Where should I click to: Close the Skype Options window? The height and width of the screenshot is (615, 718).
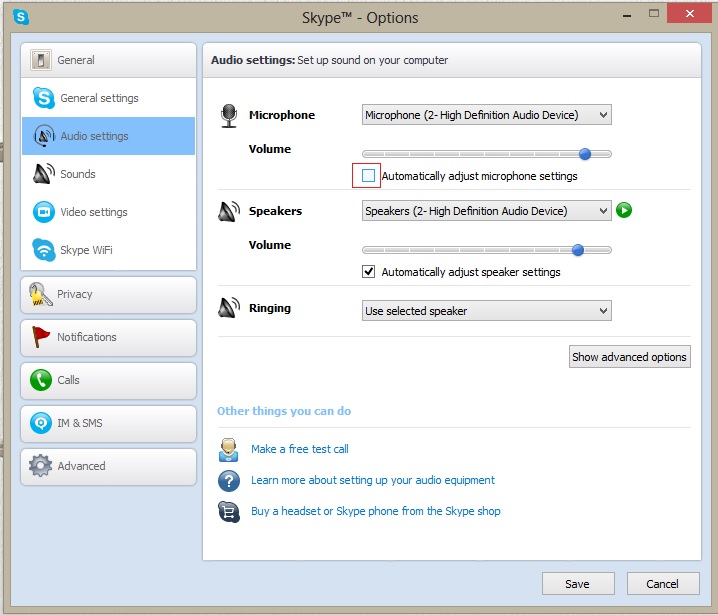[690, 13]
